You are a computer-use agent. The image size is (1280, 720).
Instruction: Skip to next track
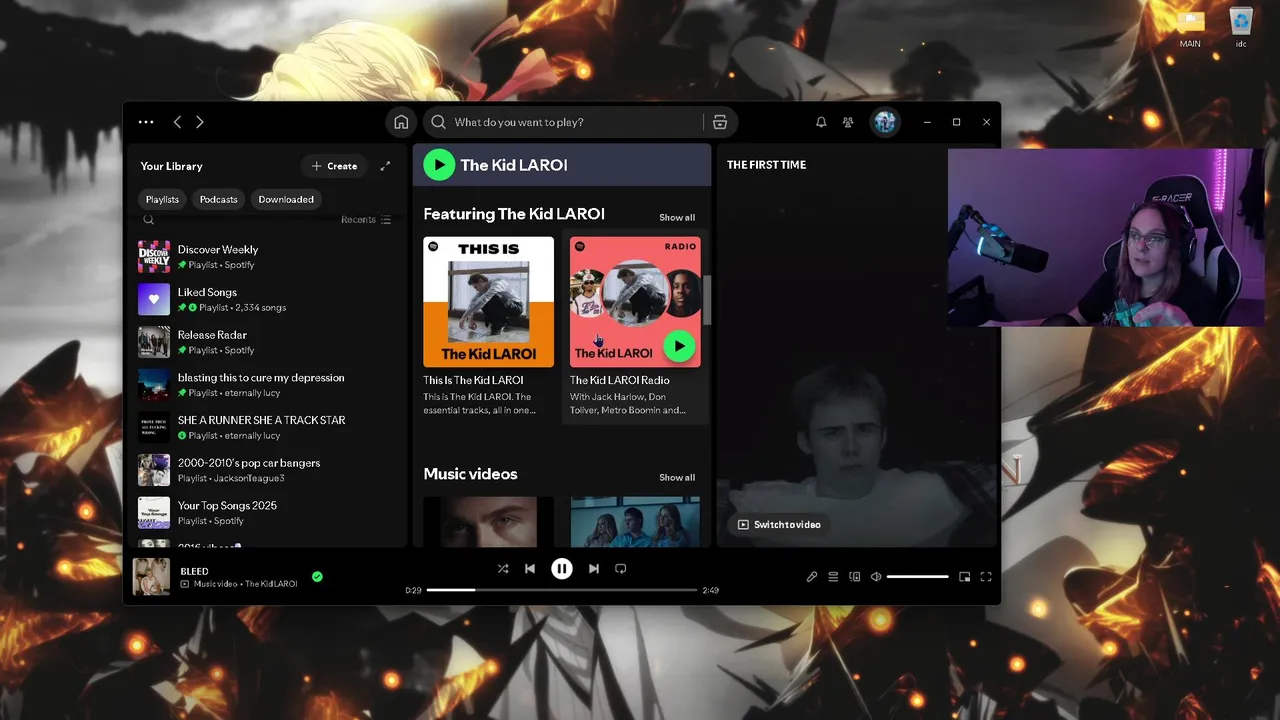[x=594, y=568]
